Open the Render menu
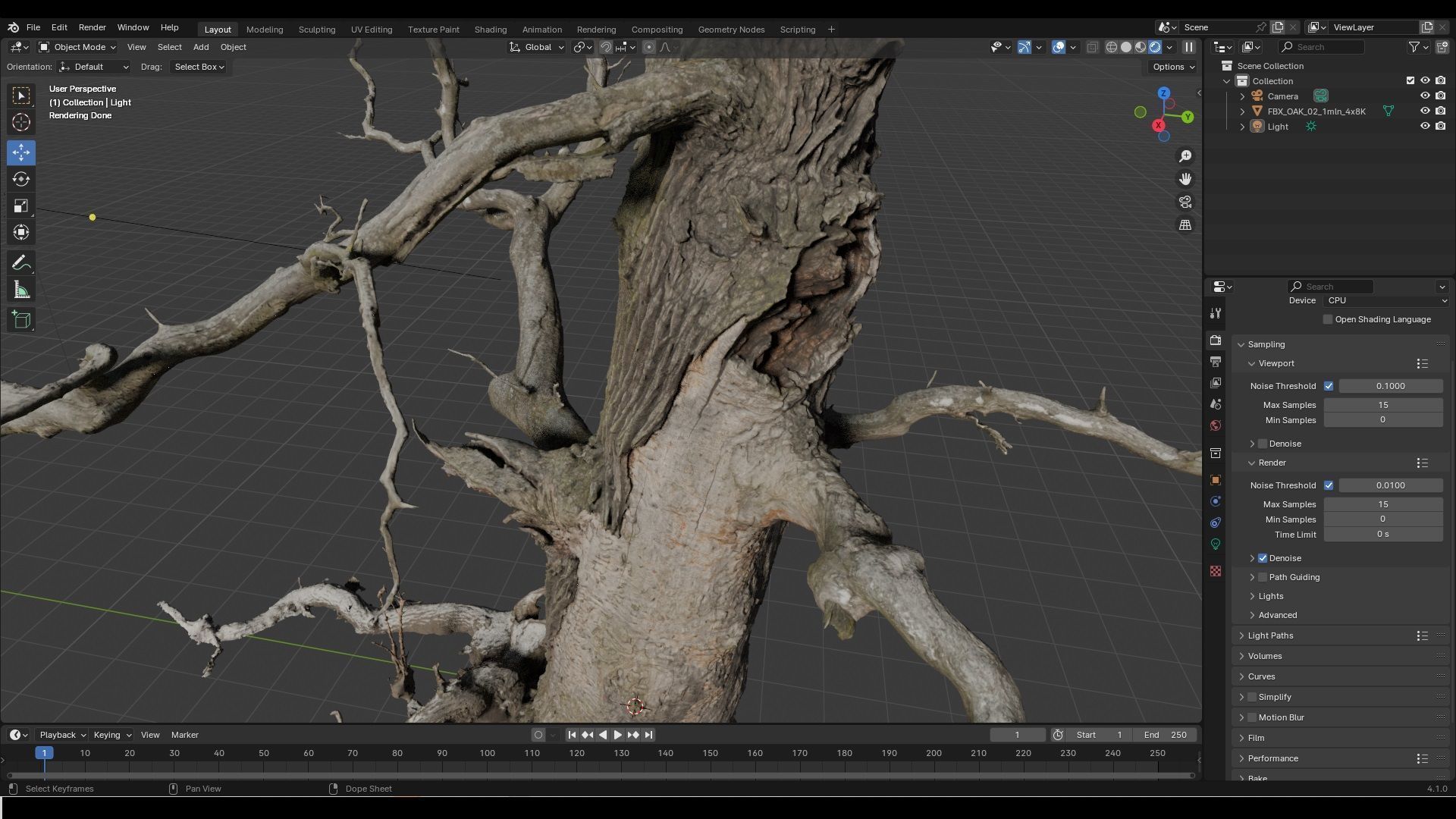Screen dimensions: 1456x819 (x=92, y=27)
